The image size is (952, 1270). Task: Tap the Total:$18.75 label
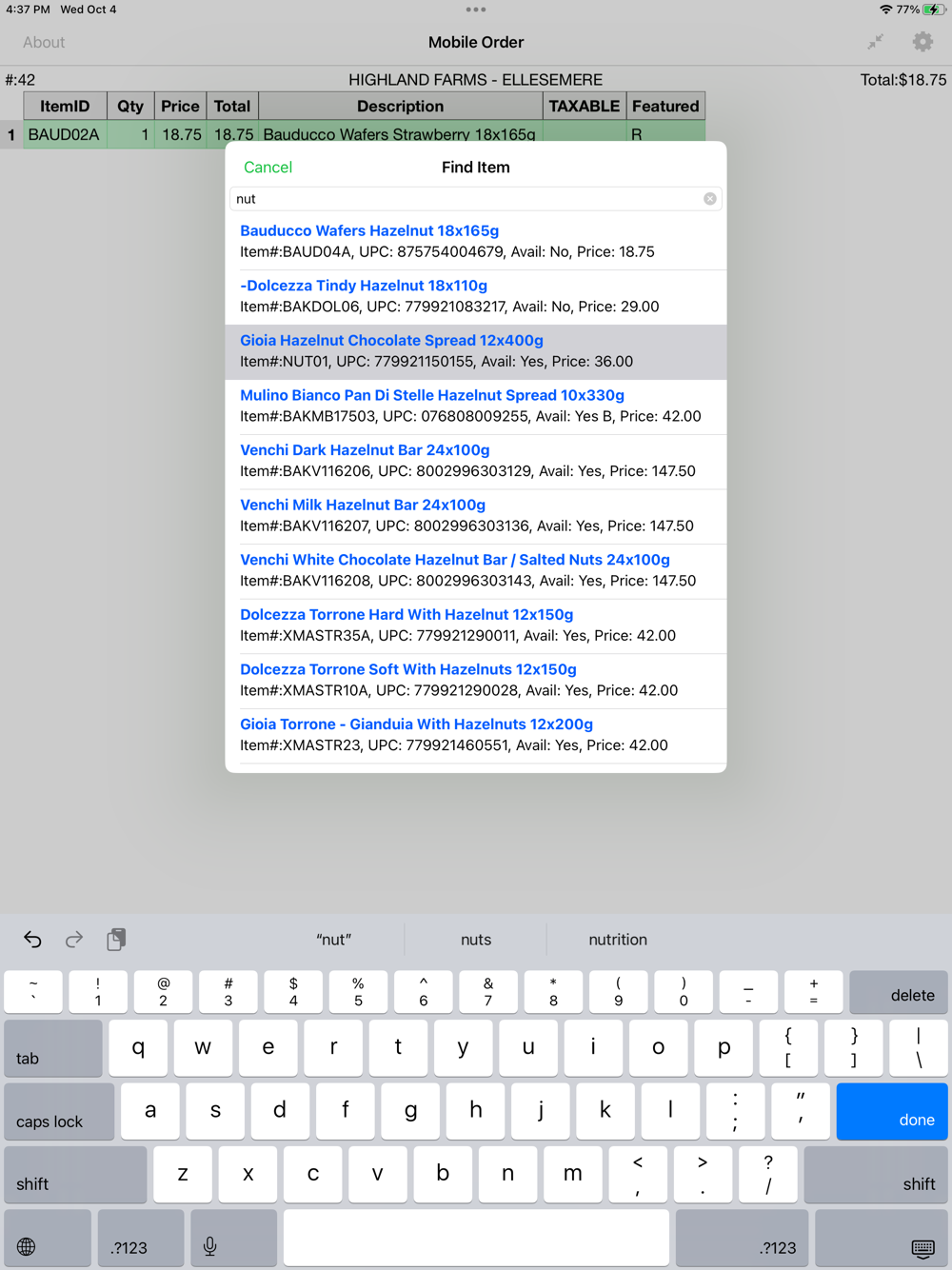coord(903,80)
